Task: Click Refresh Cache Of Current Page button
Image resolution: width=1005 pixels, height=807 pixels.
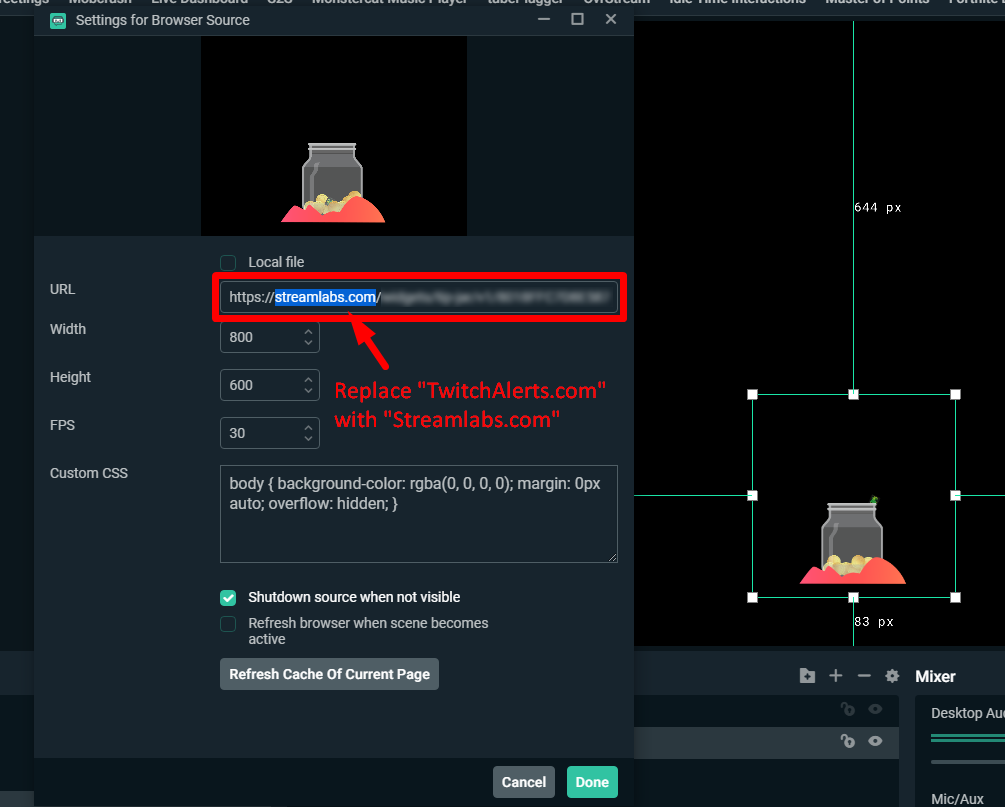Action: [329, 674]
